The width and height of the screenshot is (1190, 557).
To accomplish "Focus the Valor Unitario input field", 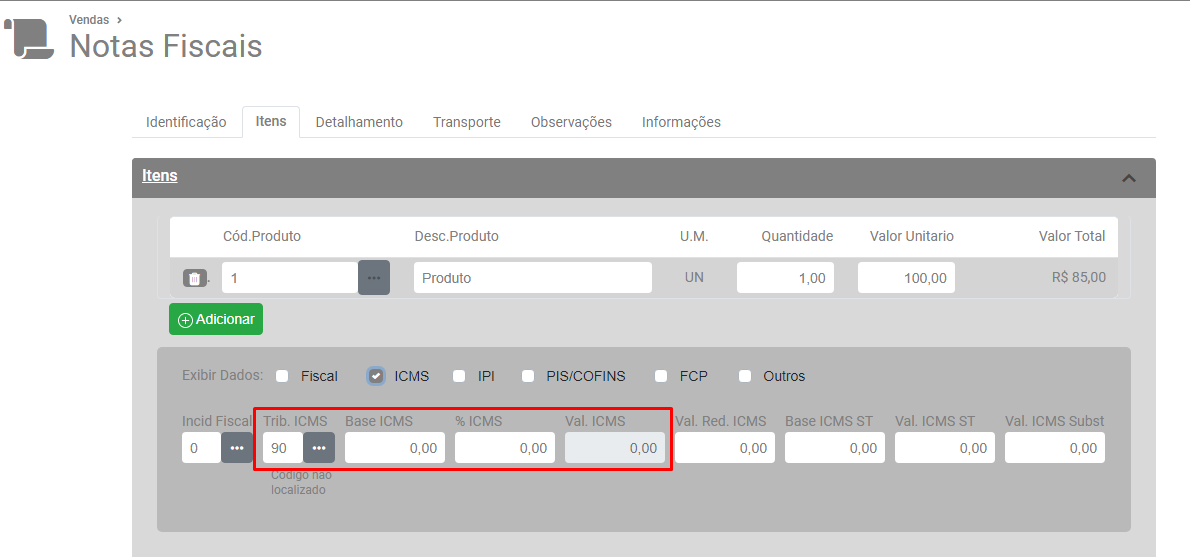I will [x=906, y=278].
